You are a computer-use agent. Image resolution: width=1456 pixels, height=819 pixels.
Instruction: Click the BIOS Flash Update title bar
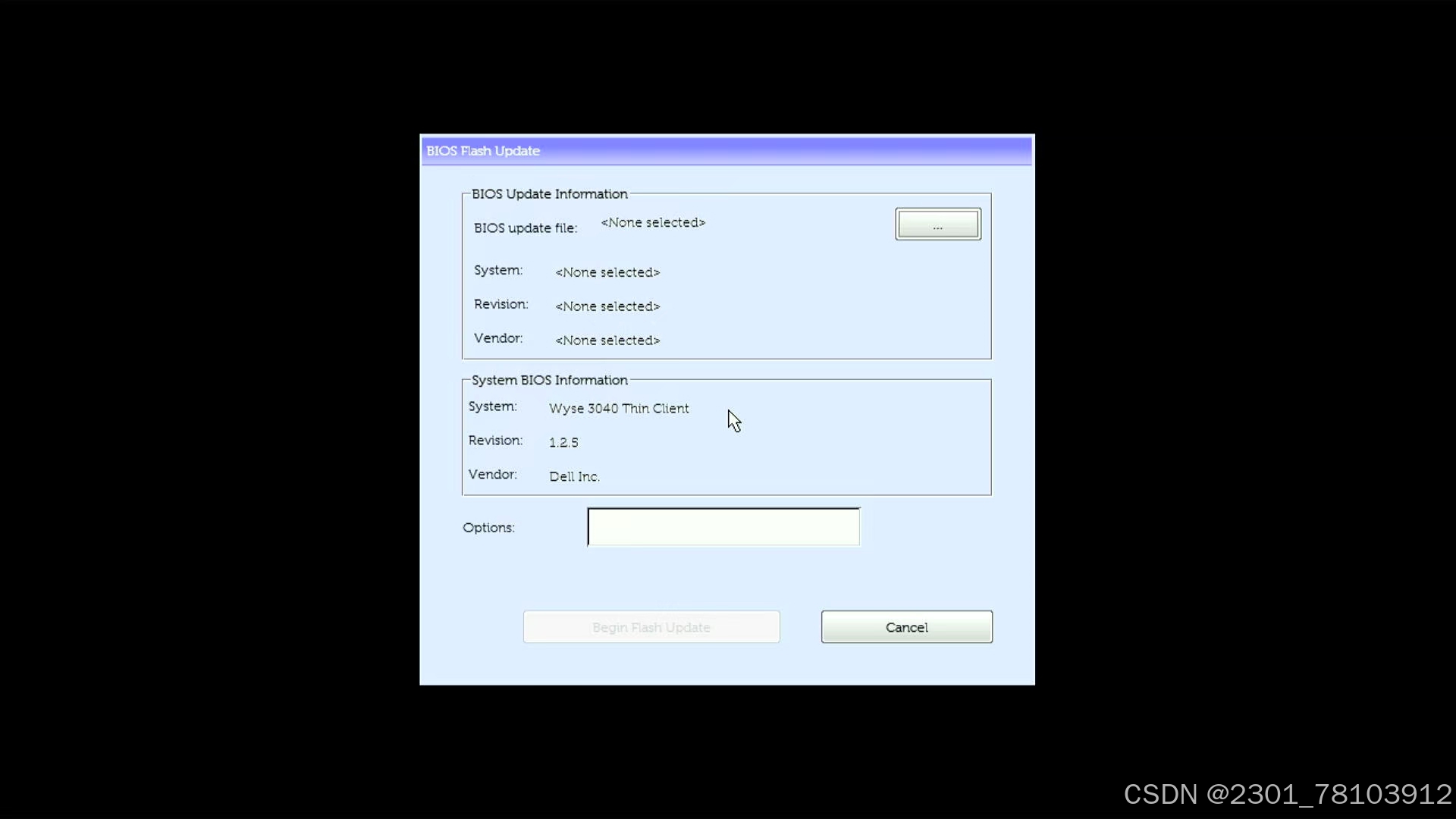coord(726,151)
